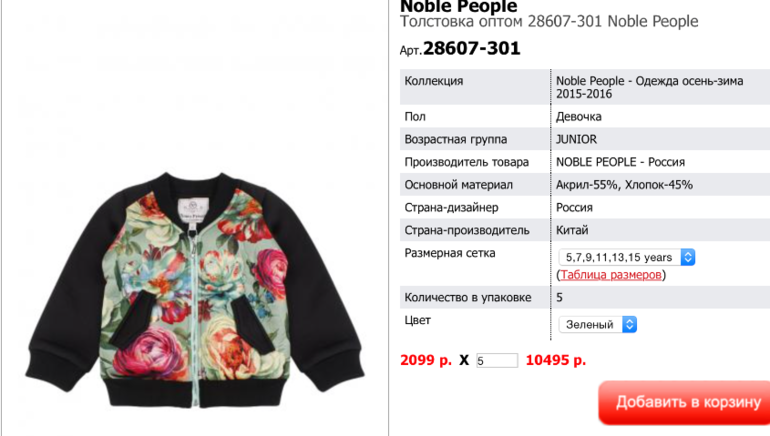The height and width of the screenshot is (436, 770).
Task: Click the unit price 2099 р.
Action: (x=426, y=360)
